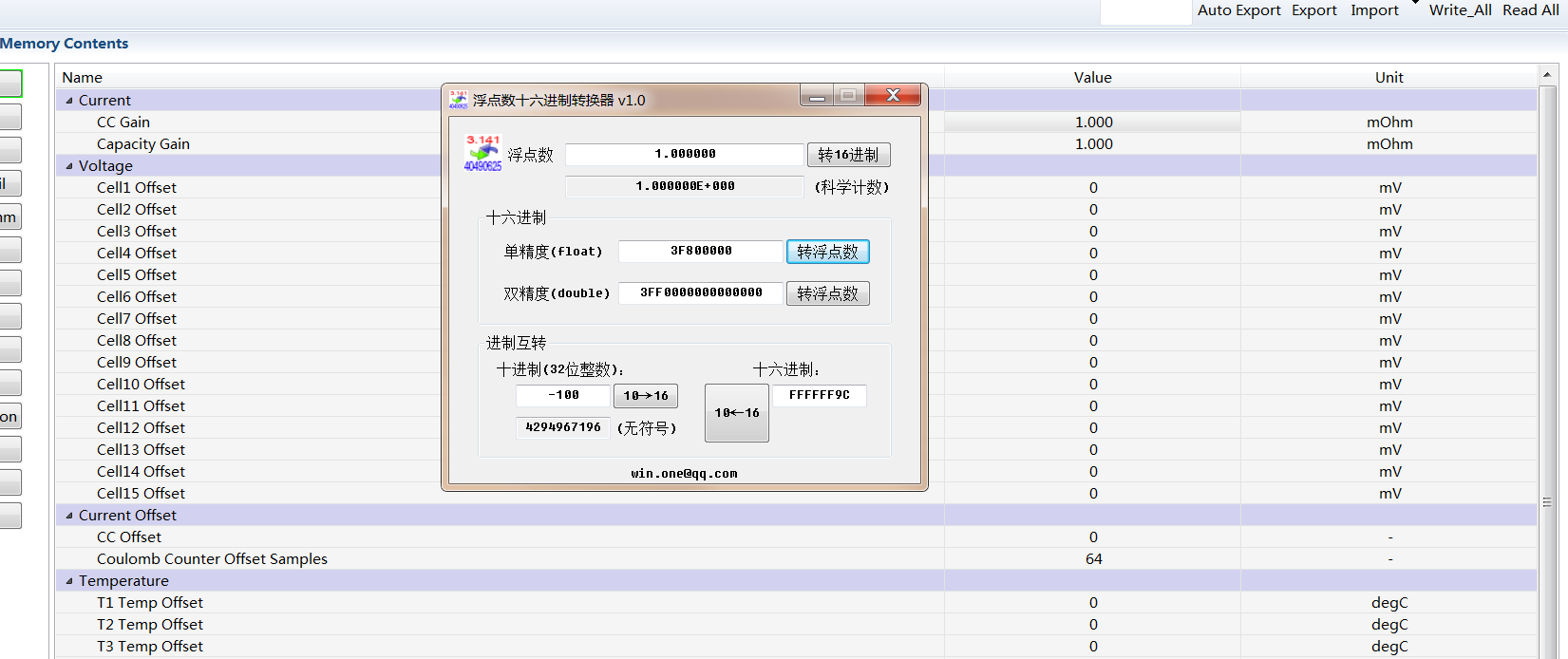1568x659 pixels.
Task: Click the 10←16 hex-to-decimal button
Action: 737,413
